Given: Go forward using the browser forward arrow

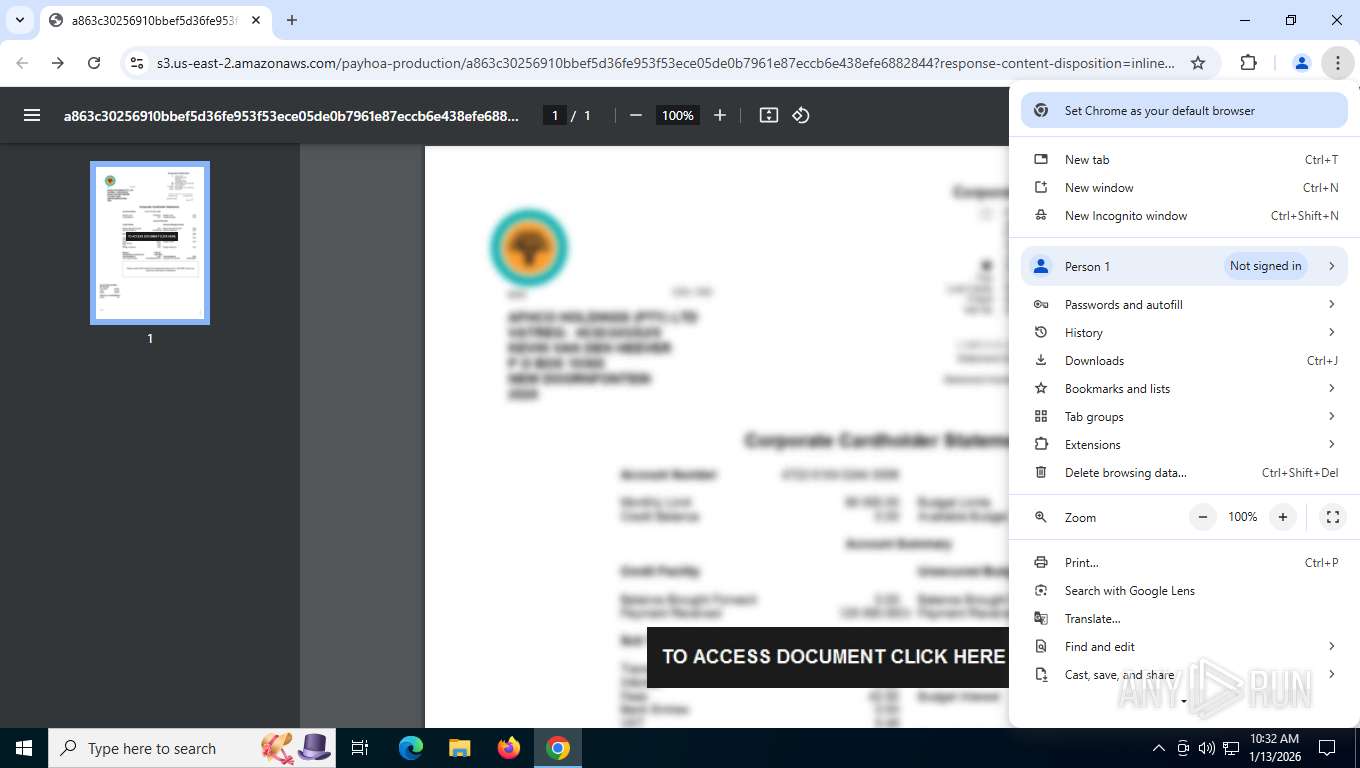Looking at the screenshot, I should tap(58, 63).
